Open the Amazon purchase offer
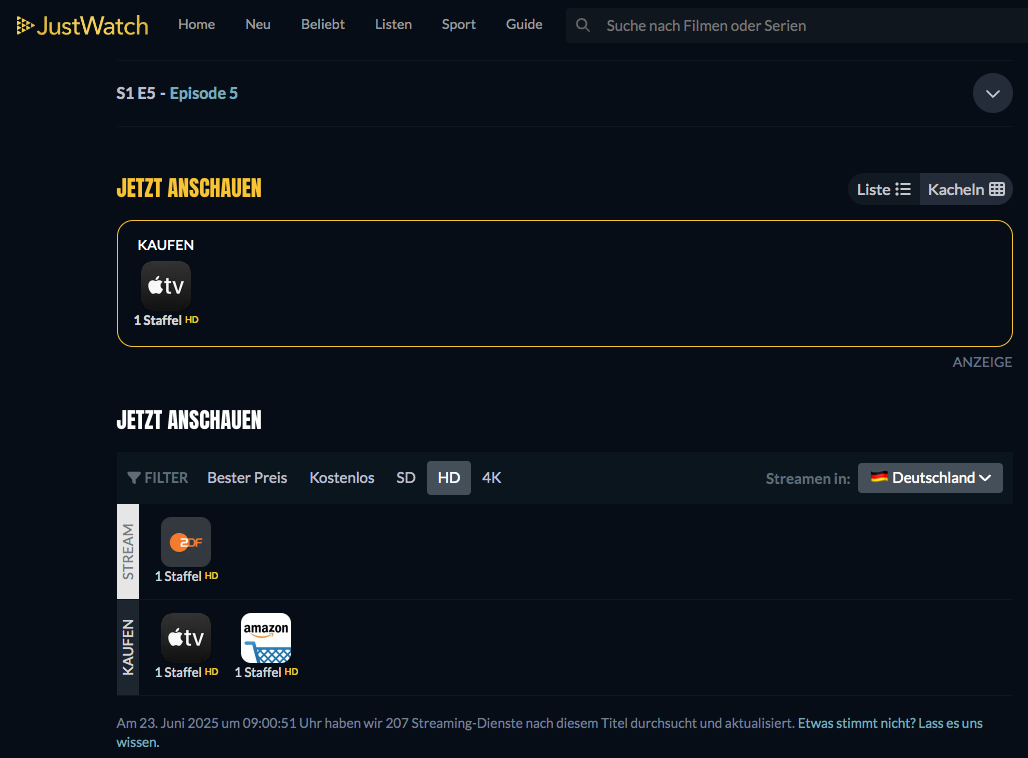Viewport: 1028px width, 758px height. (x=266, y=638)
